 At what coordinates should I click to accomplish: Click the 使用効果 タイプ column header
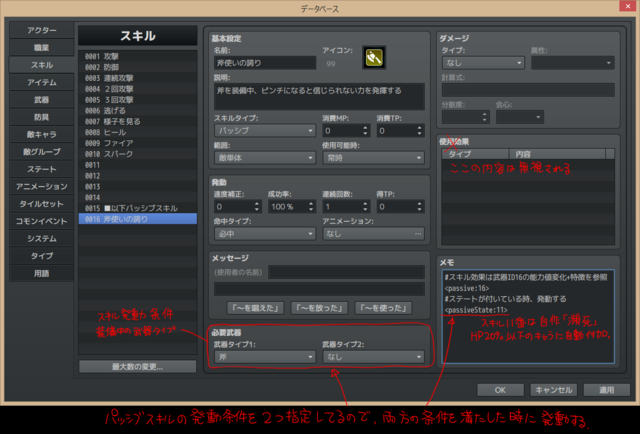pos(476,154)
